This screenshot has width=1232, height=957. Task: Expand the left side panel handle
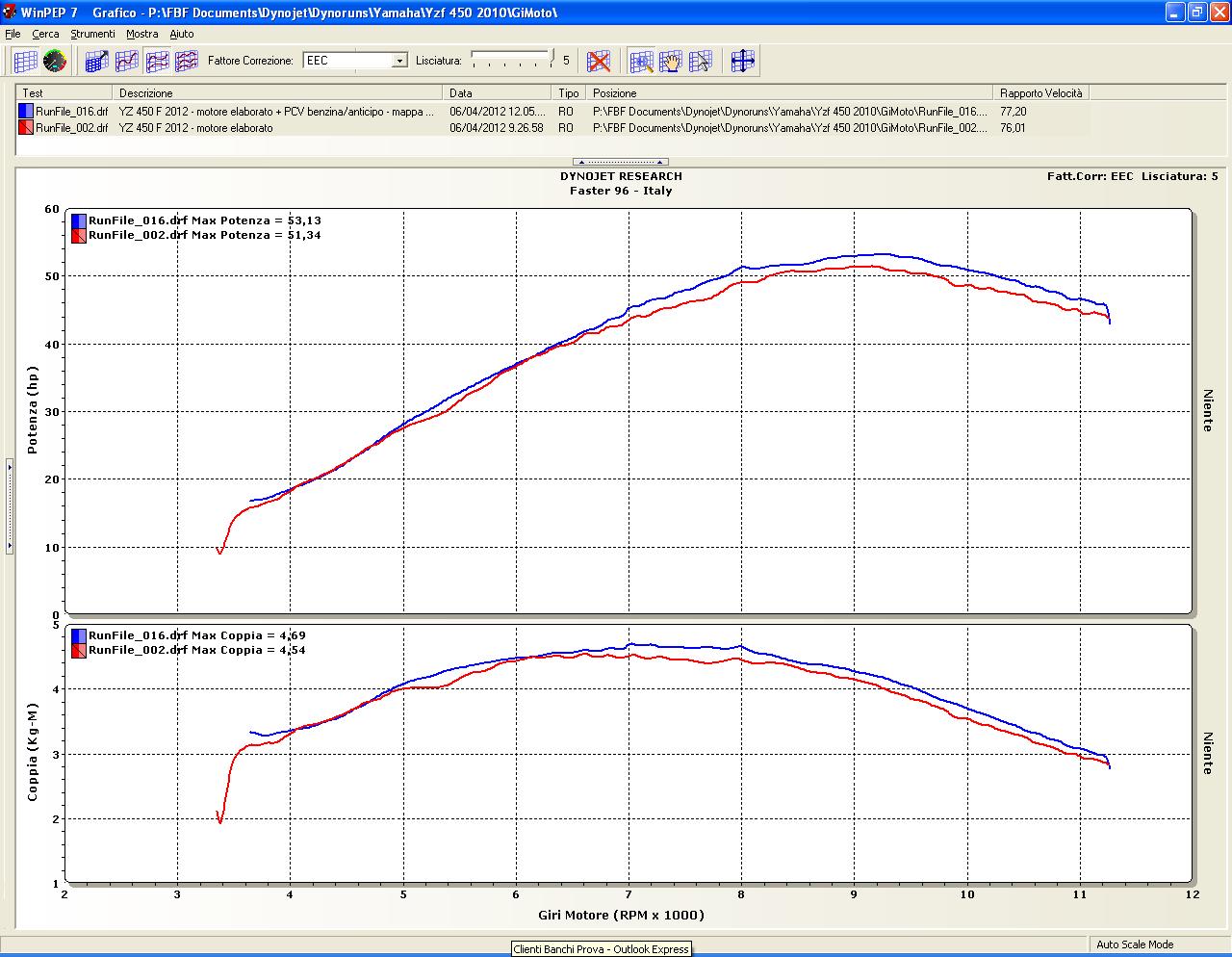10,506
